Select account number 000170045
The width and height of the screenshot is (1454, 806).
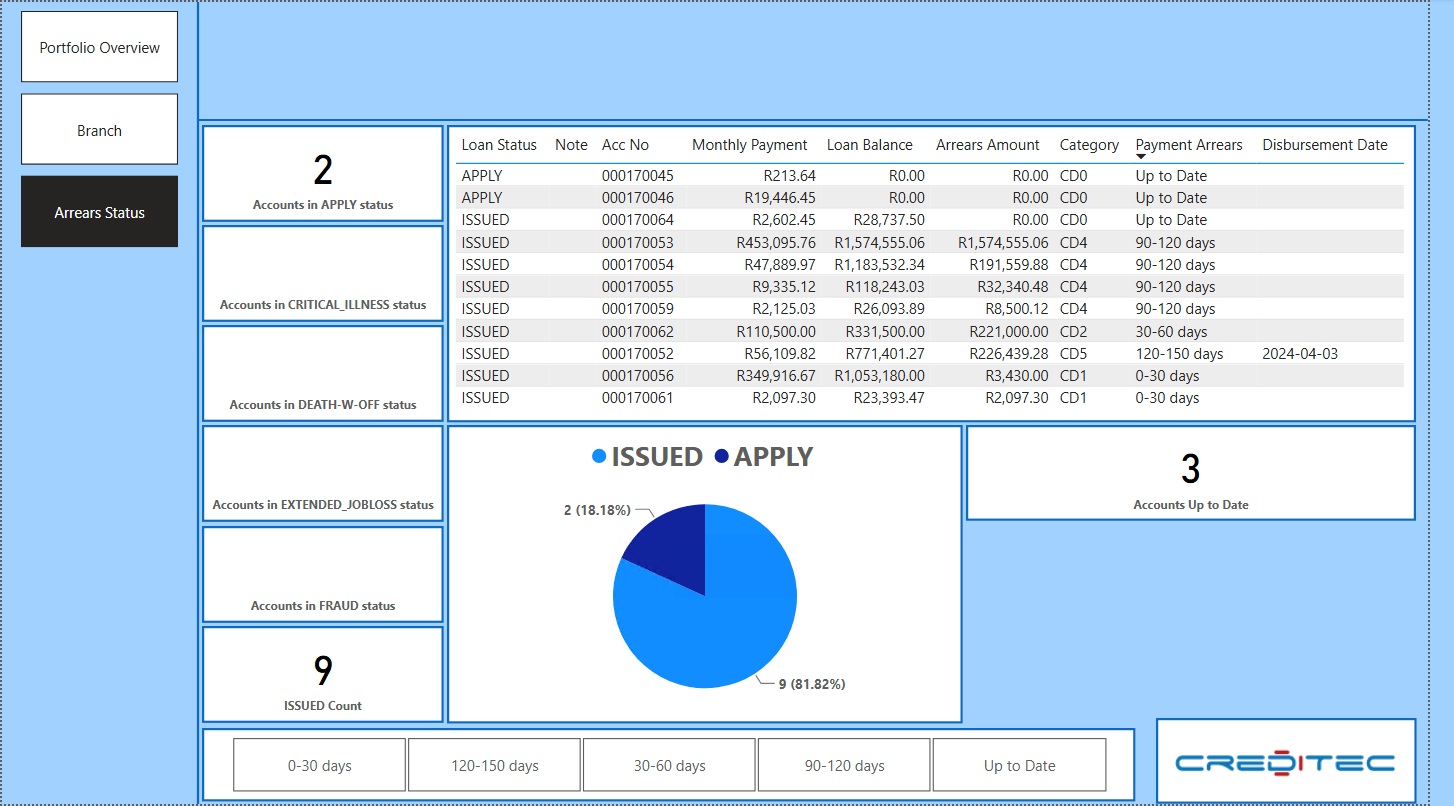click(x=638, y=176)
